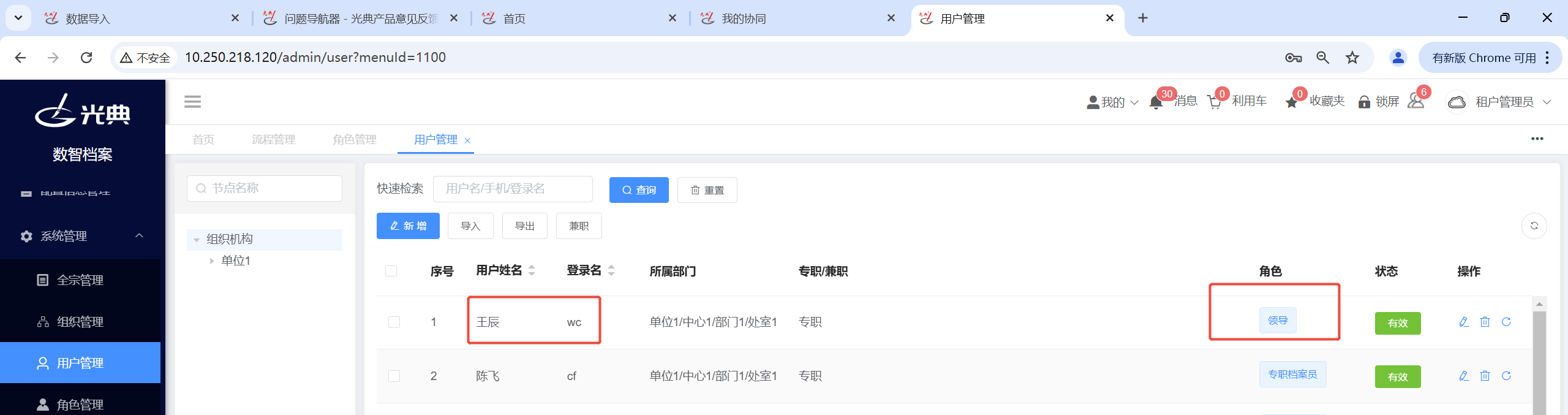Click the circular refresh table icon
The image size is (1568, 415).
click(1534, 226)
